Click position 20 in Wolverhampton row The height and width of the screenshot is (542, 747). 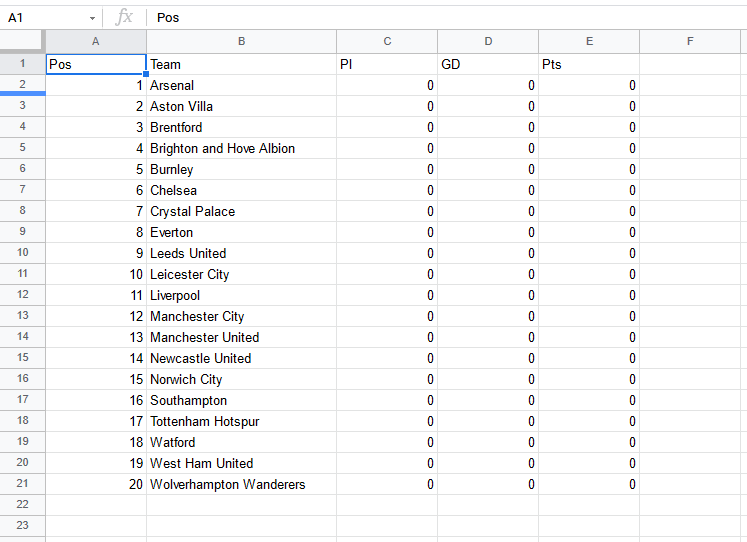point(96,484)
